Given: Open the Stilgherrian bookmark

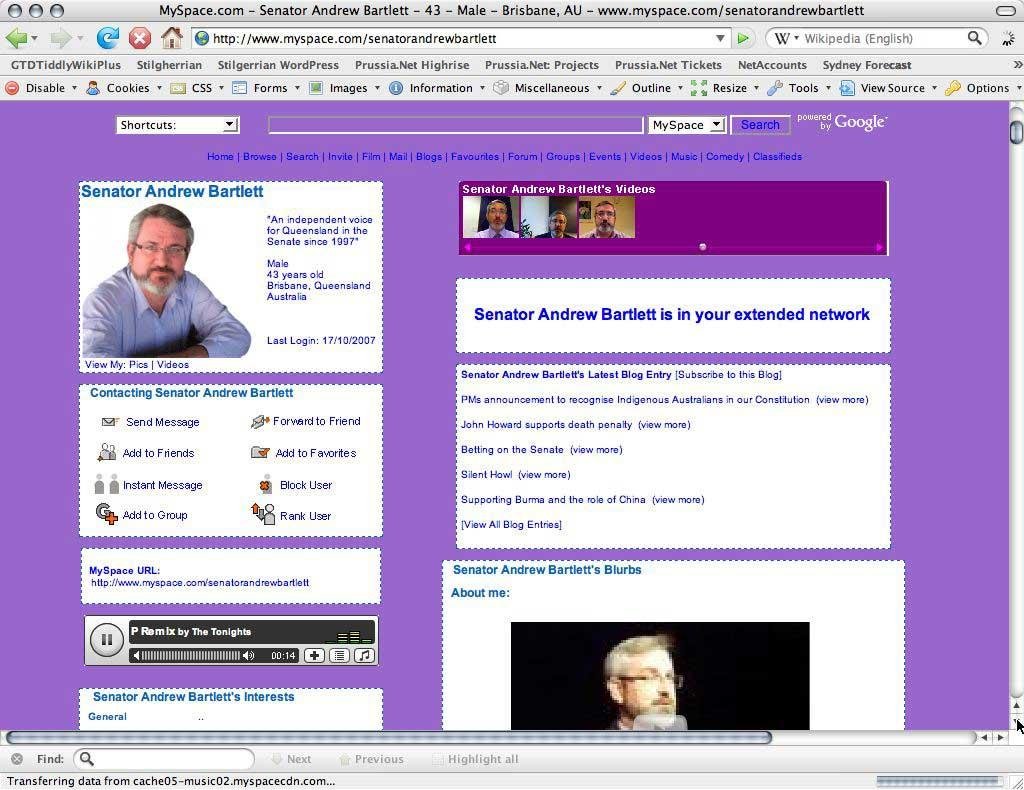Looking at the screenshot, I should pos(169,65).
